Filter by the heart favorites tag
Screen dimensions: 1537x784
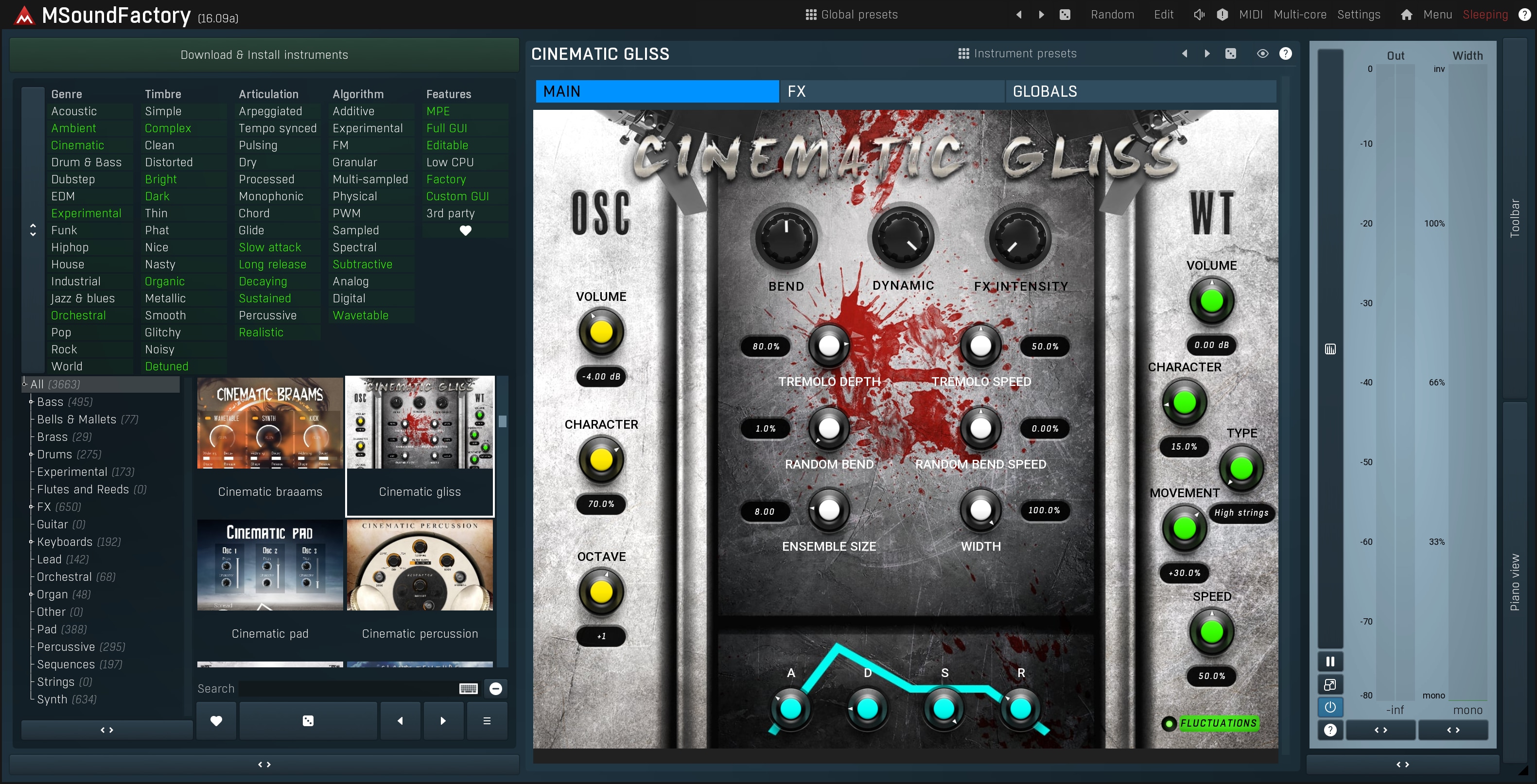465,230
